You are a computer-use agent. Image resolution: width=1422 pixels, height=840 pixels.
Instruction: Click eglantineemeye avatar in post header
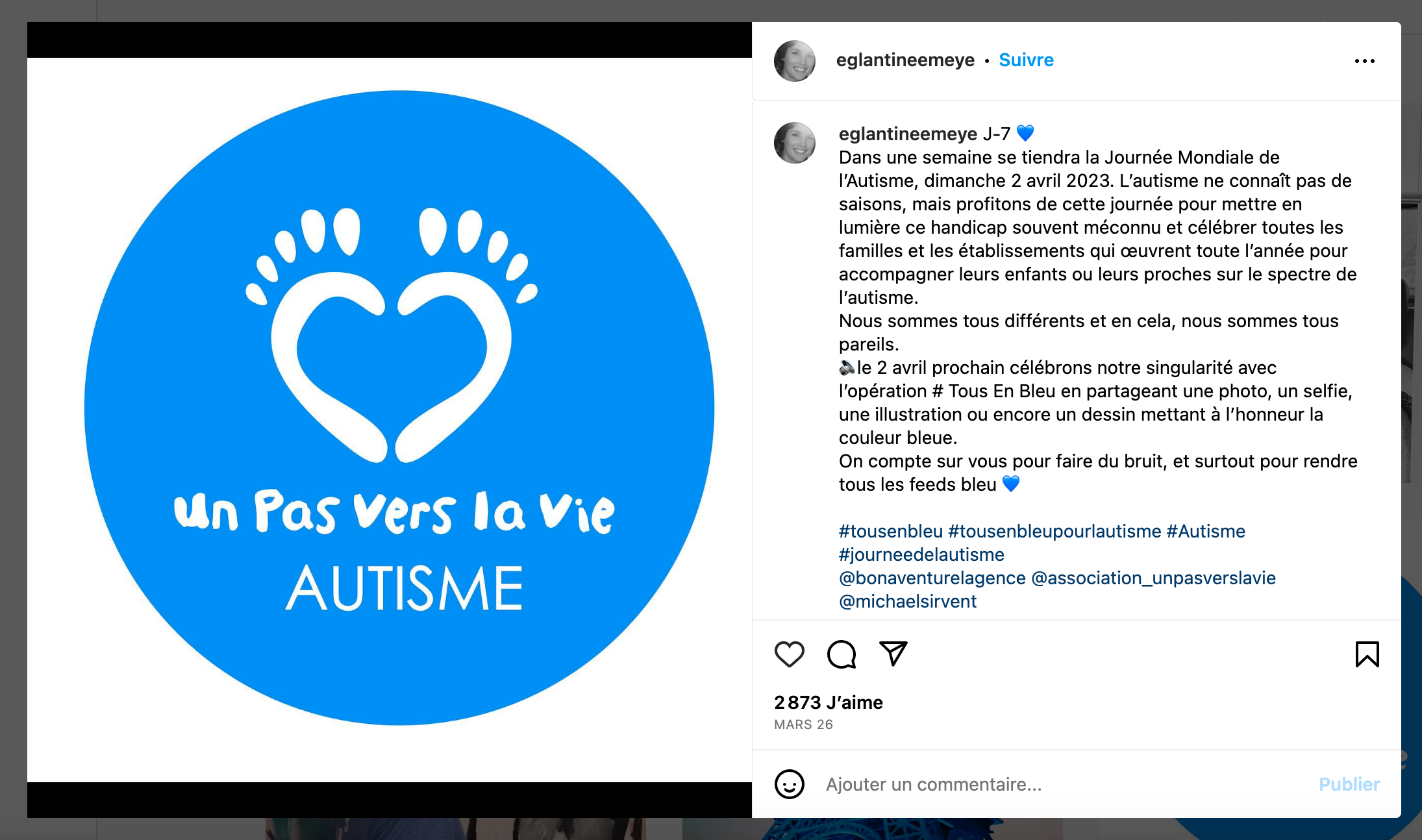[x=795, y=61]
